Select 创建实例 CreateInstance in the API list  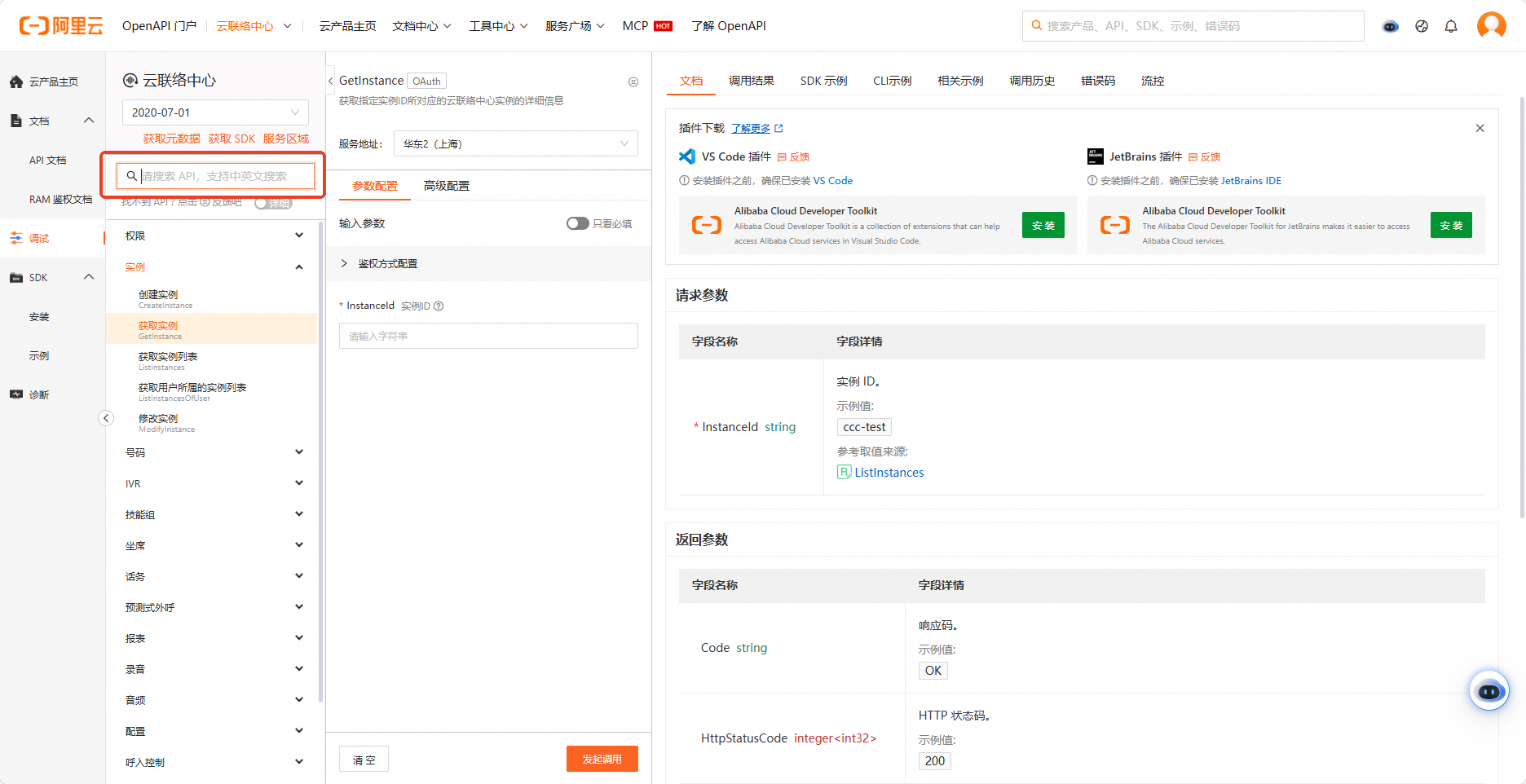211,298
